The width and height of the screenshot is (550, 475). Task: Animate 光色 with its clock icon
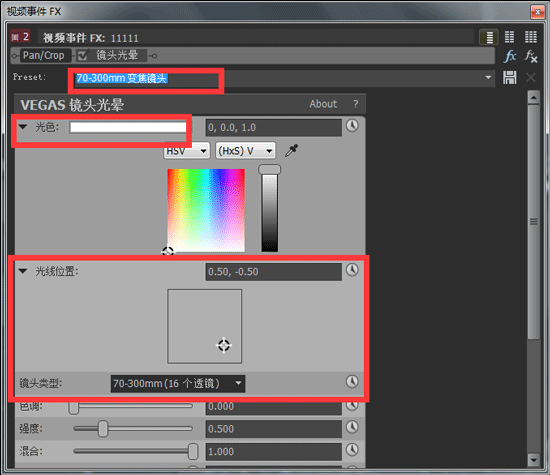point(352,126)
